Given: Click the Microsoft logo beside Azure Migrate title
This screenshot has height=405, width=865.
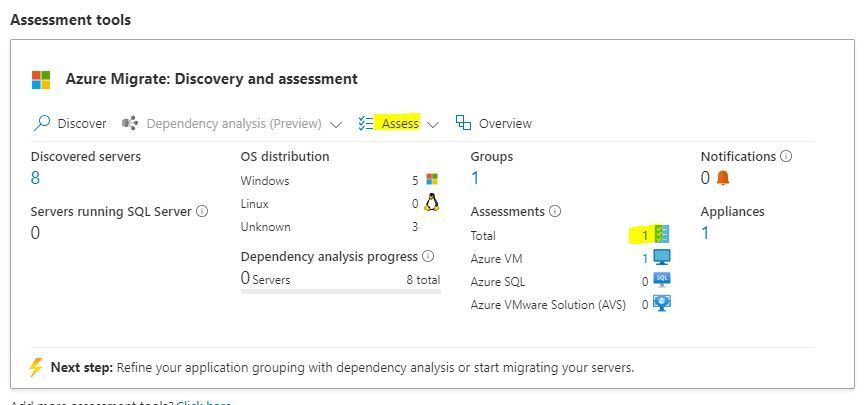Looking at the screenshot, I should (x=41, y=79).
